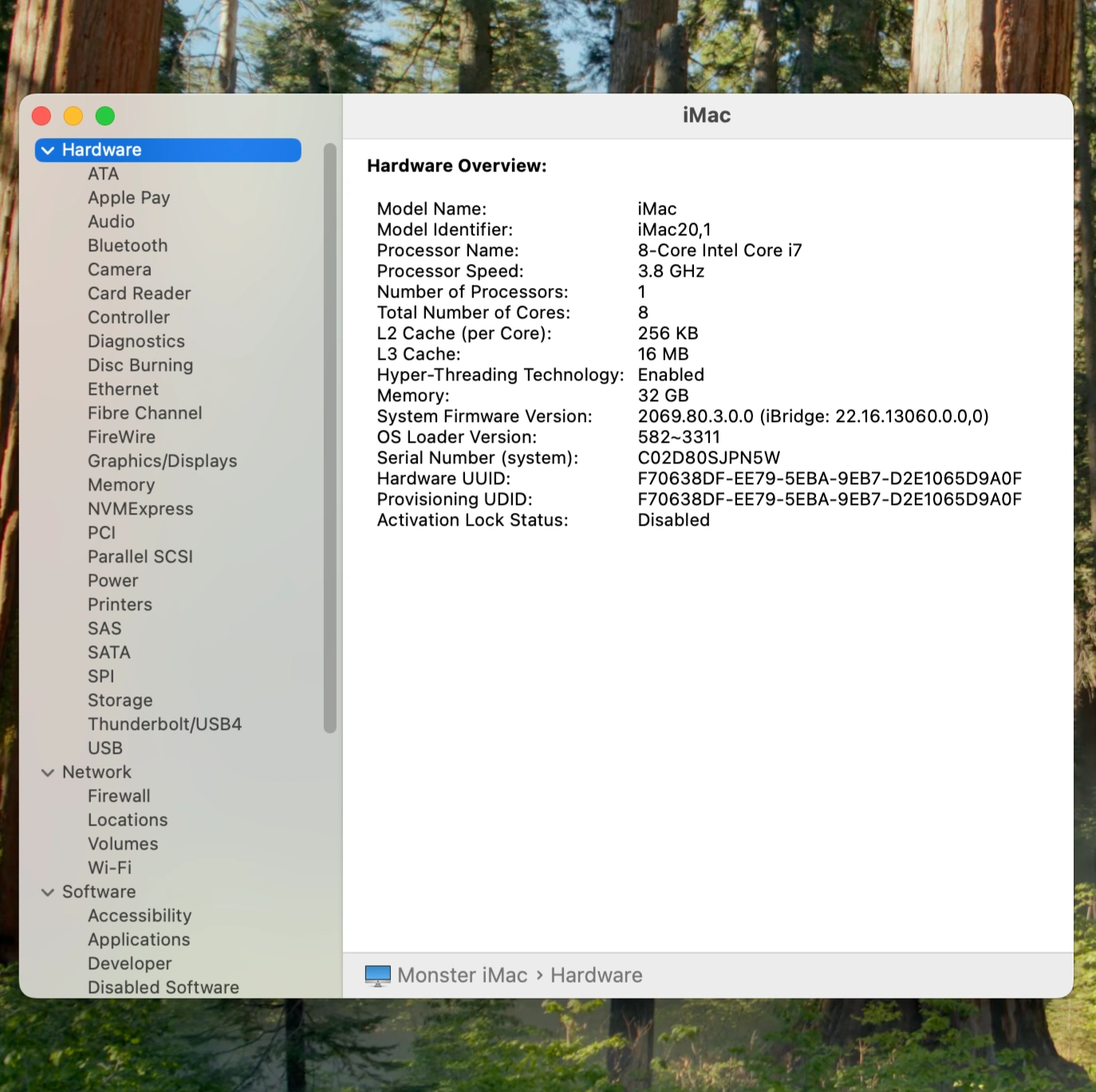Collapse the Software section chevron

(x=48, y=892)
